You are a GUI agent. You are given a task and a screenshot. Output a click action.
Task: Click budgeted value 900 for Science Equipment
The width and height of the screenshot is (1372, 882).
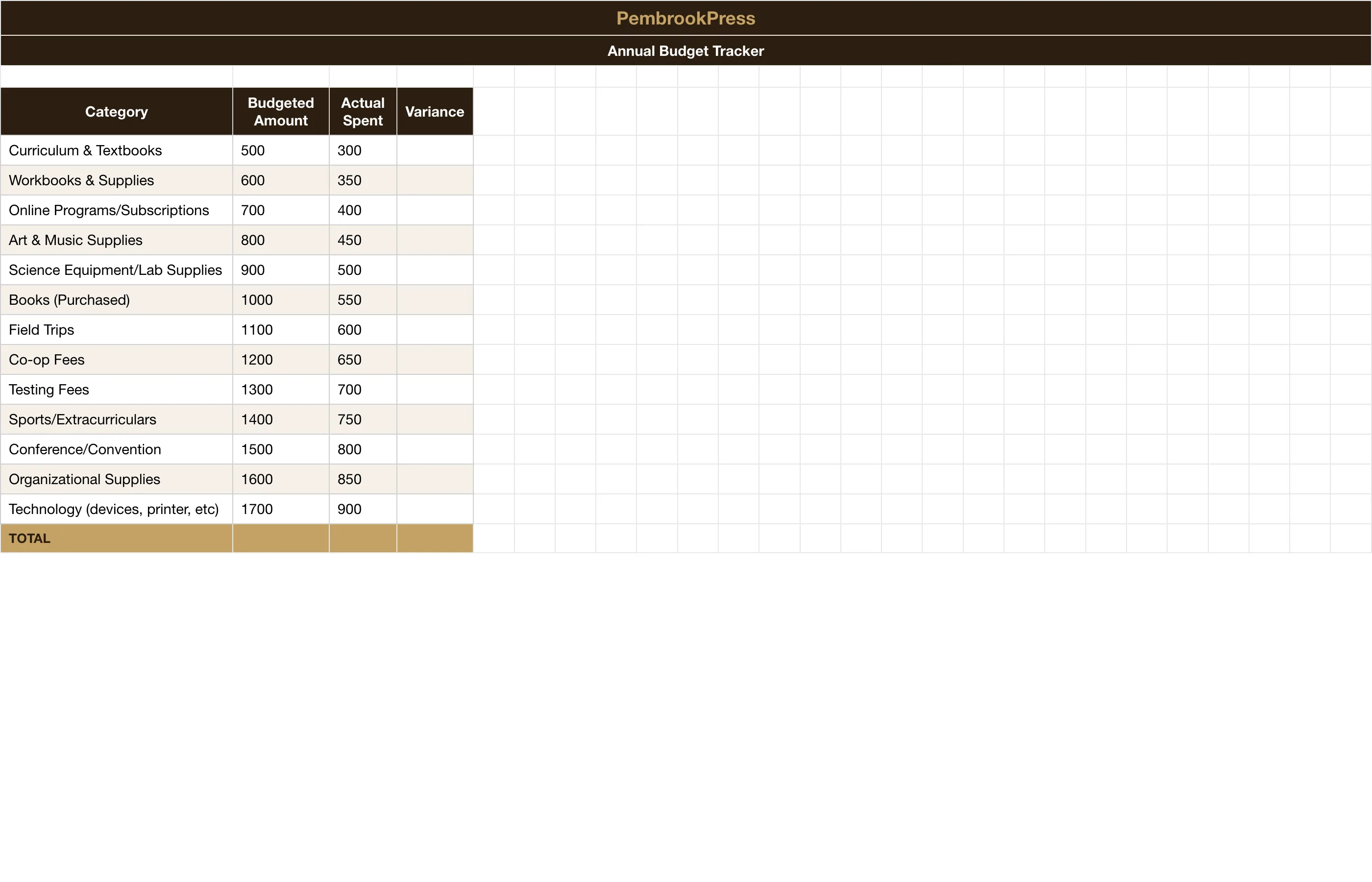click(281, 270)
